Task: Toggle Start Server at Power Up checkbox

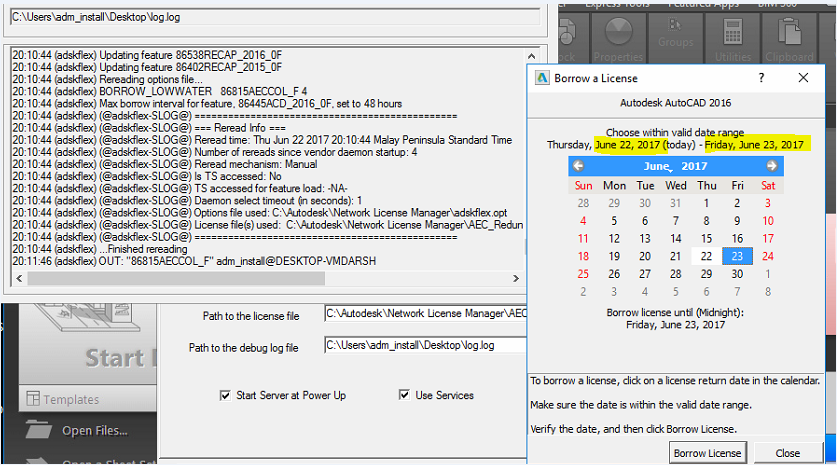Action: pos(225,395)
